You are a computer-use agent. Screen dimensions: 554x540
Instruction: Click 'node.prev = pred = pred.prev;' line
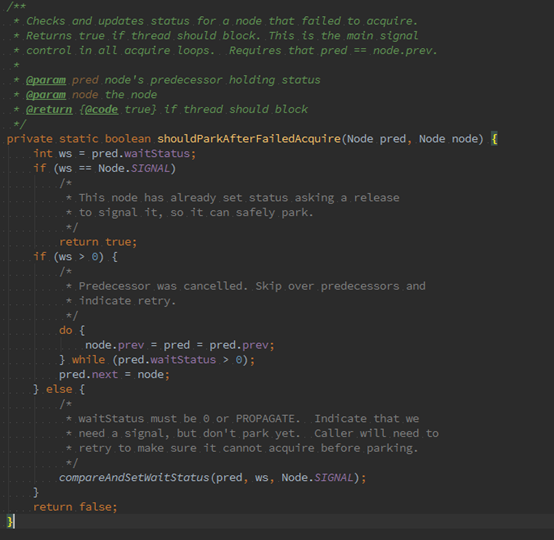(180, 345)
